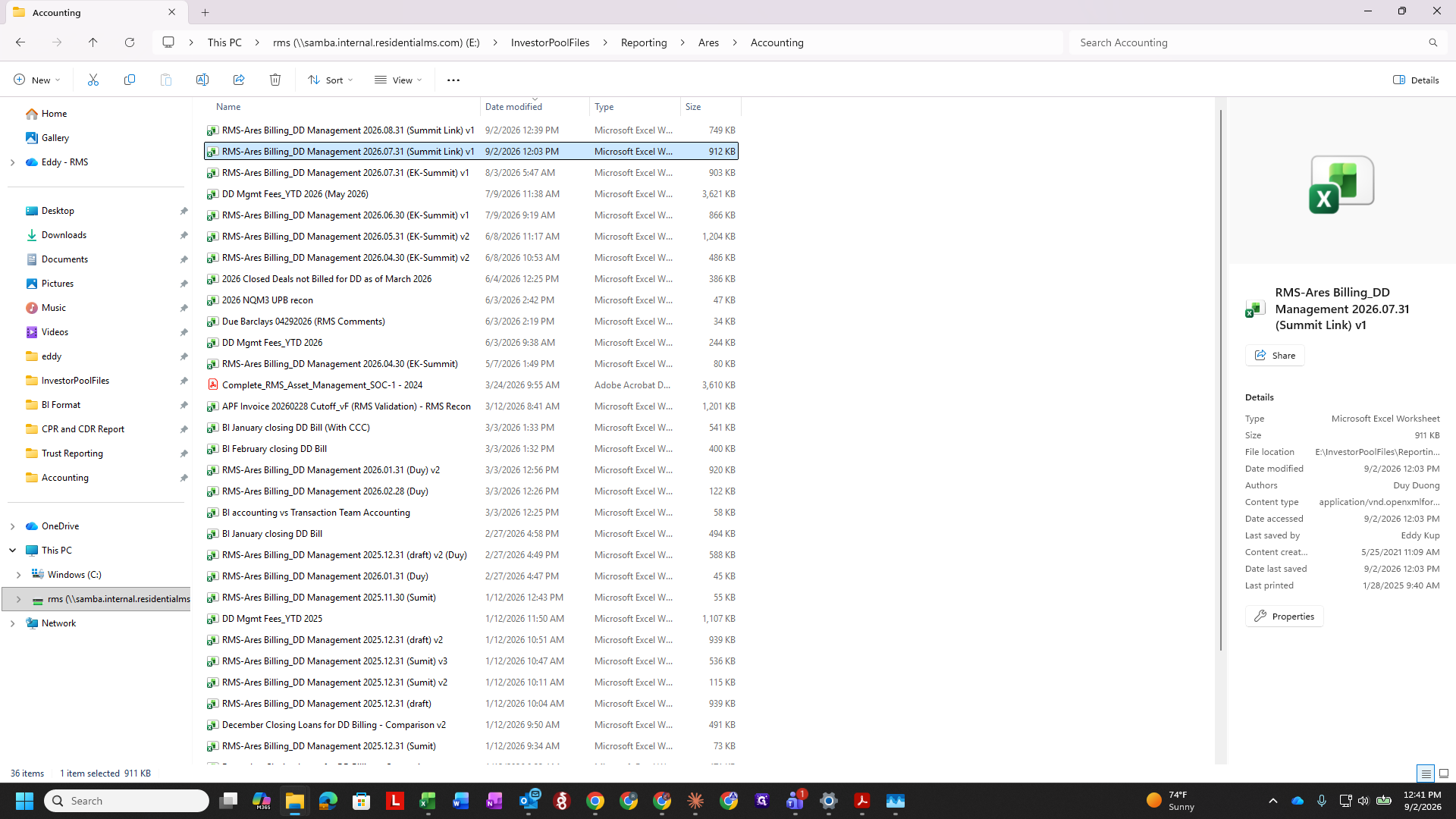1456x819 pixels.
Task: Open the See more ellipsis menu
Action: (x=453, y=80)
